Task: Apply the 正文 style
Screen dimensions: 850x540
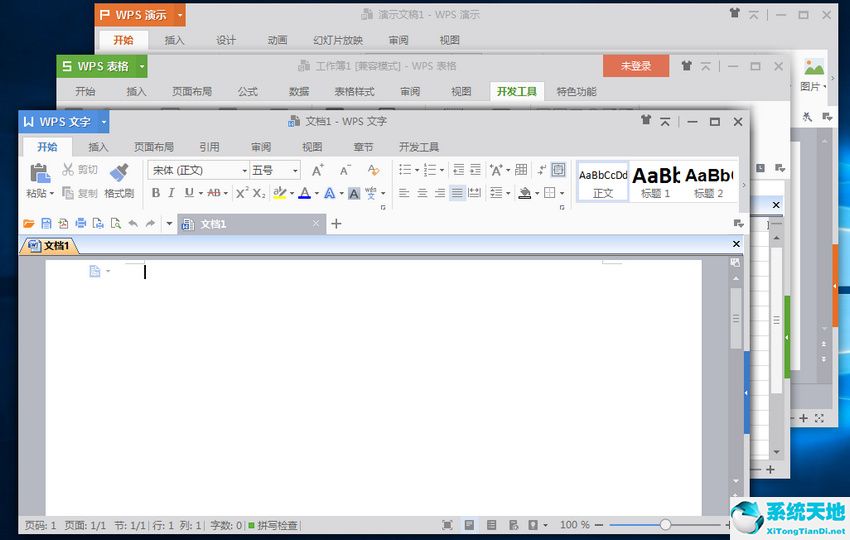Action: 603,182
